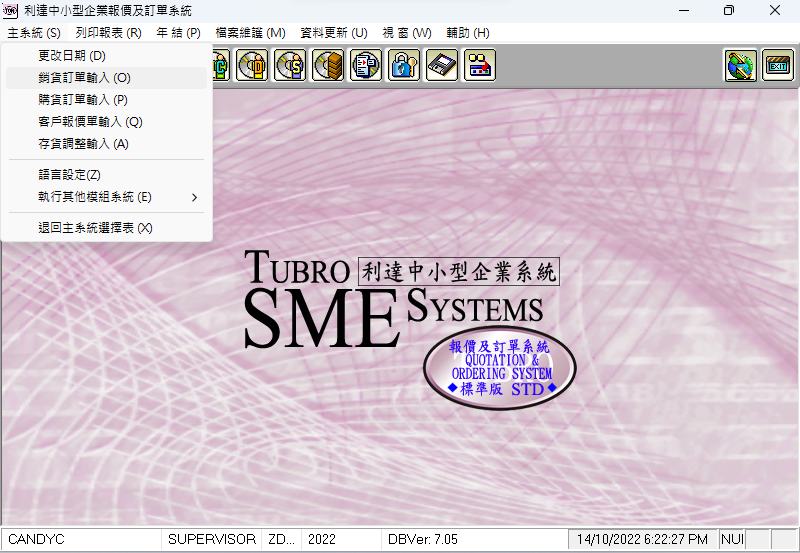Click the 2022 year status bar cell

pos(341,539)
